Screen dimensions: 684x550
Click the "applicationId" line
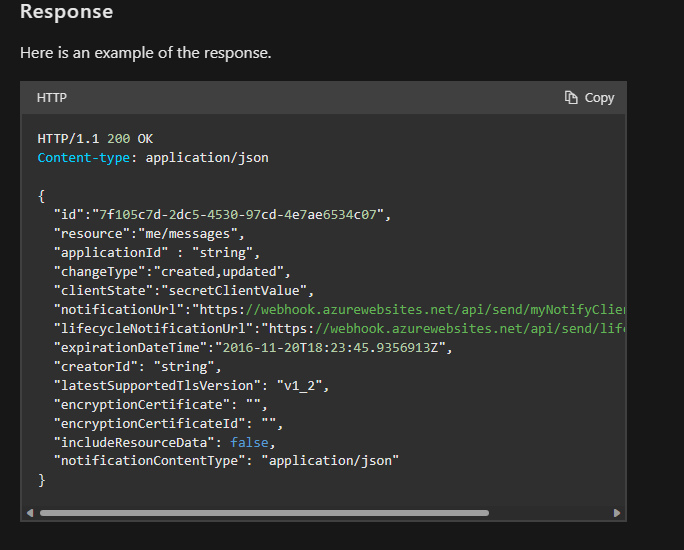click(157, 253)
